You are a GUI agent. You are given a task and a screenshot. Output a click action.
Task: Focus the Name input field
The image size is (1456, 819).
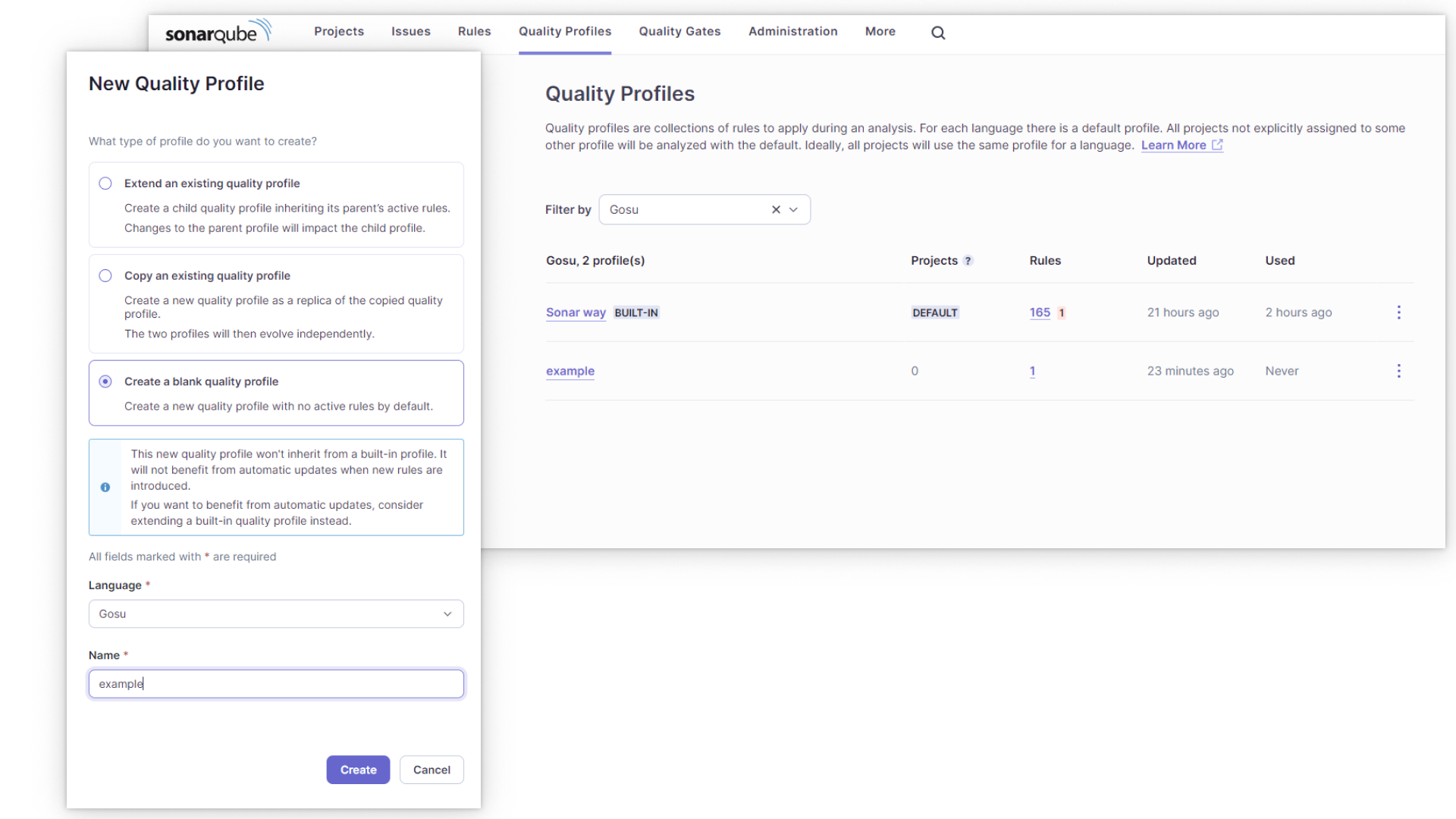pos(276,684)
